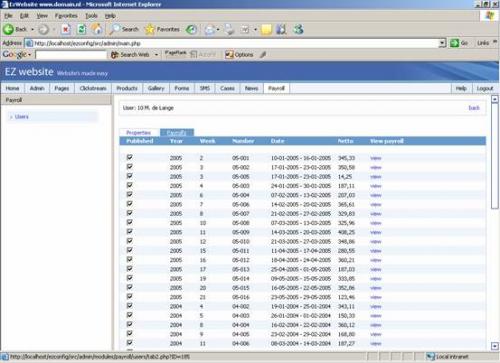Toggle Published checkbox for payroll 05-001

click(130, 157)
